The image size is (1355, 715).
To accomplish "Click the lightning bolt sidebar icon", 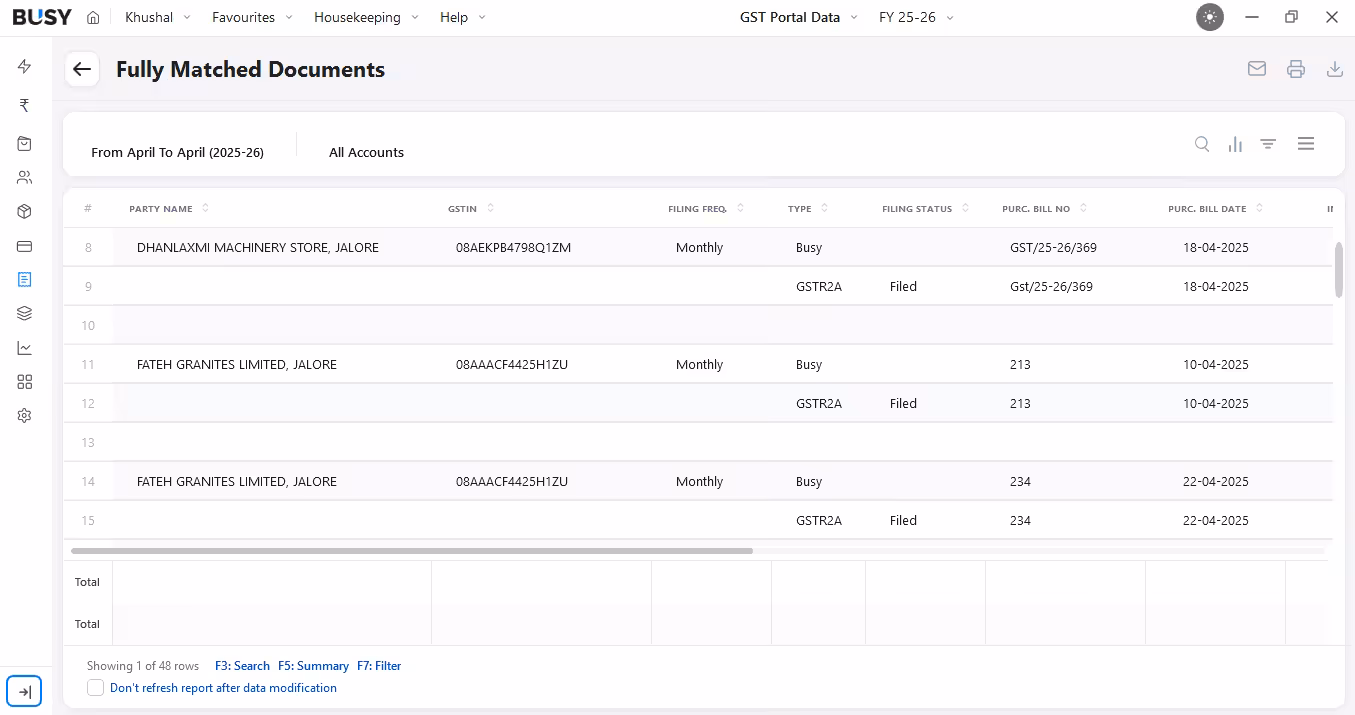I will click(x=25, y=67).
